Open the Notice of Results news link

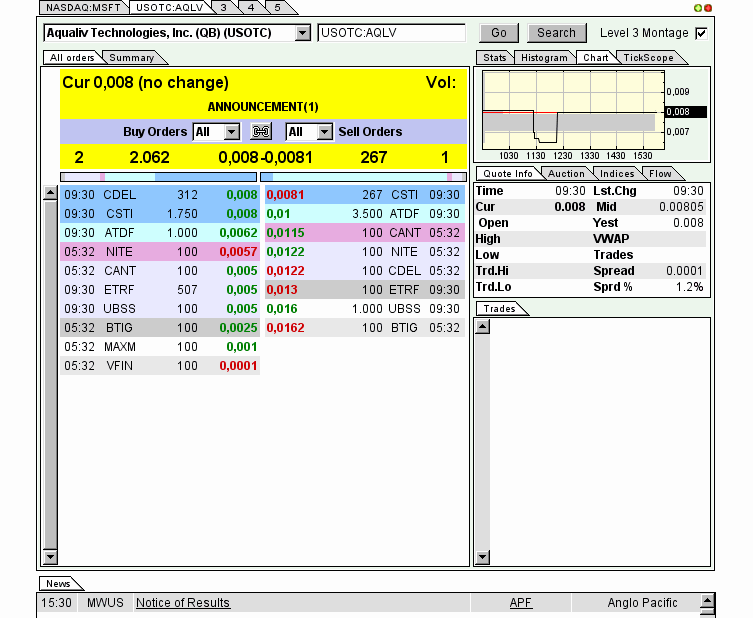pyautogui.click(x=182, y=603)
